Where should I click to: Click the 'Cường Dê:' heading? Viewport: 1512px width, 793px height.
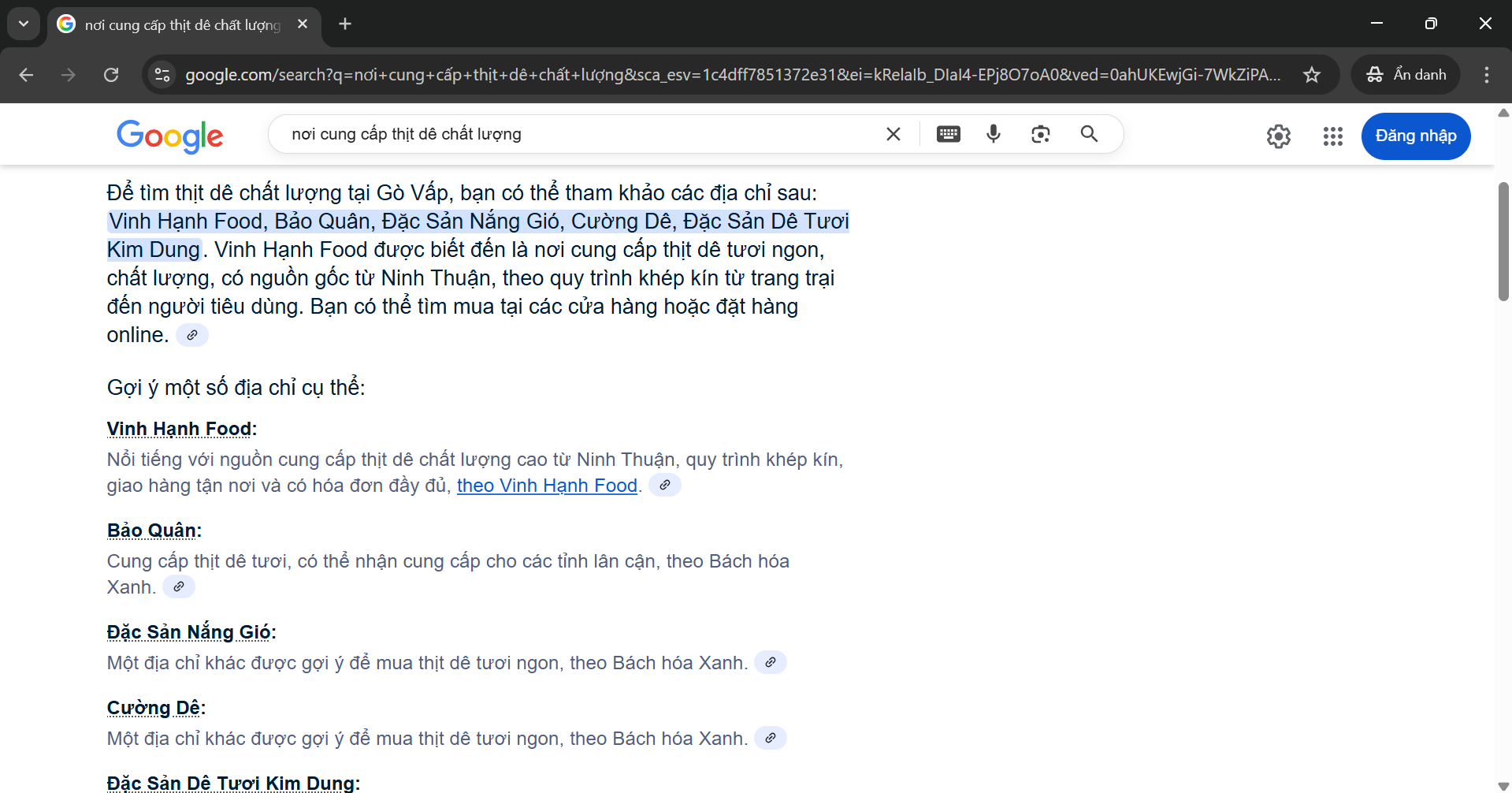click(x=156, y=708)
